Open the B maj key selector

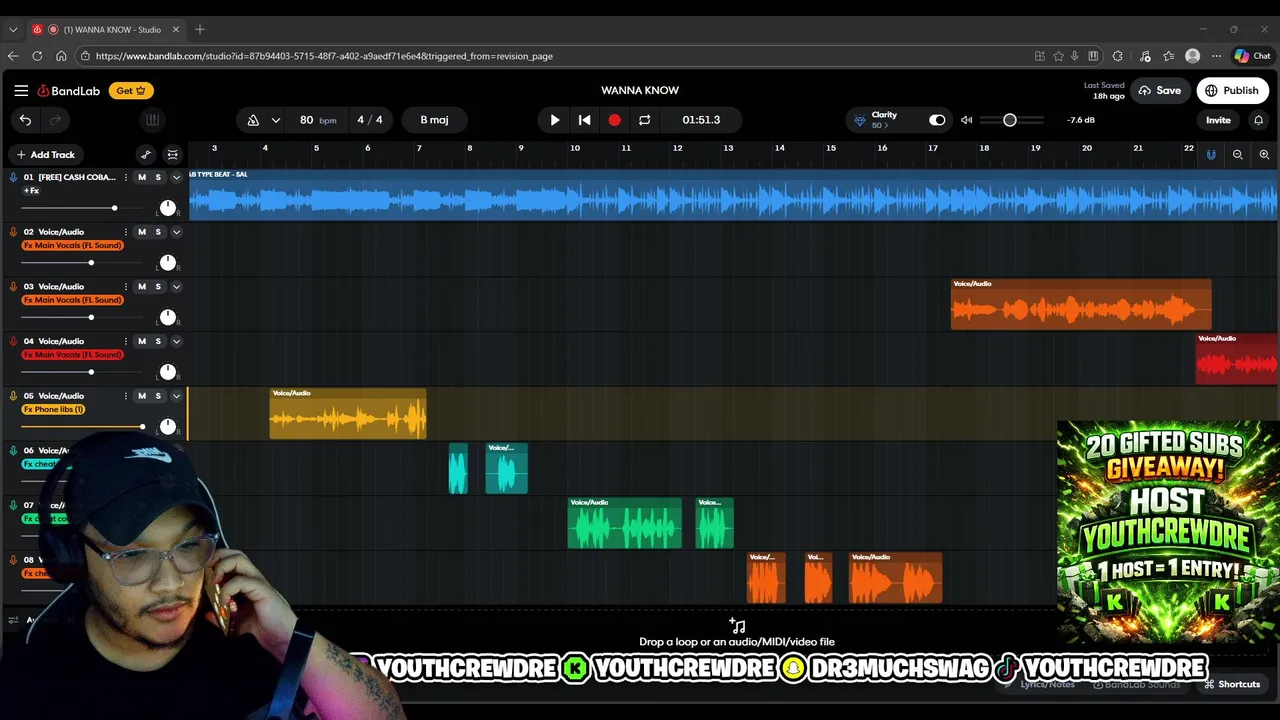(x=434, y=120)
